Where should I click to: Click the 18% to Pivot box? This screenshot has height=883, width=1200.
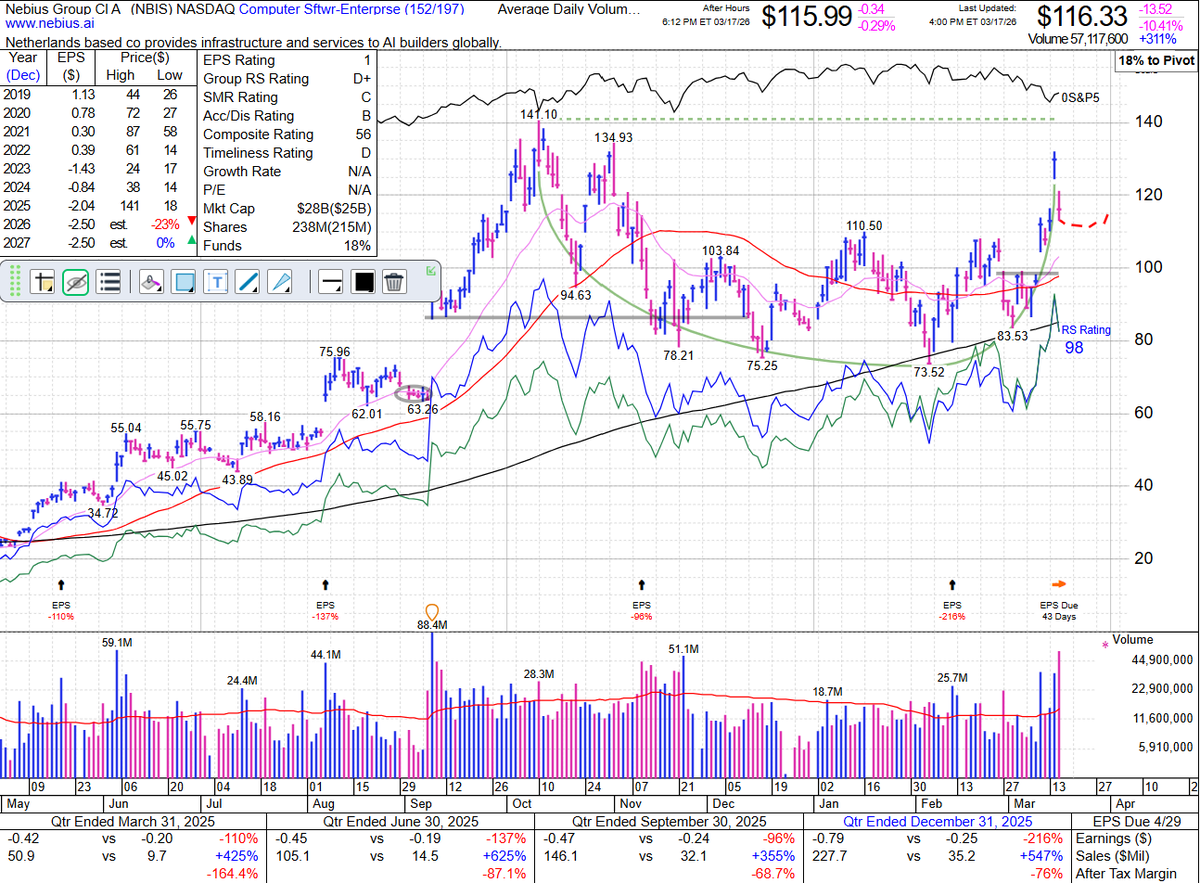[1155, 61]
